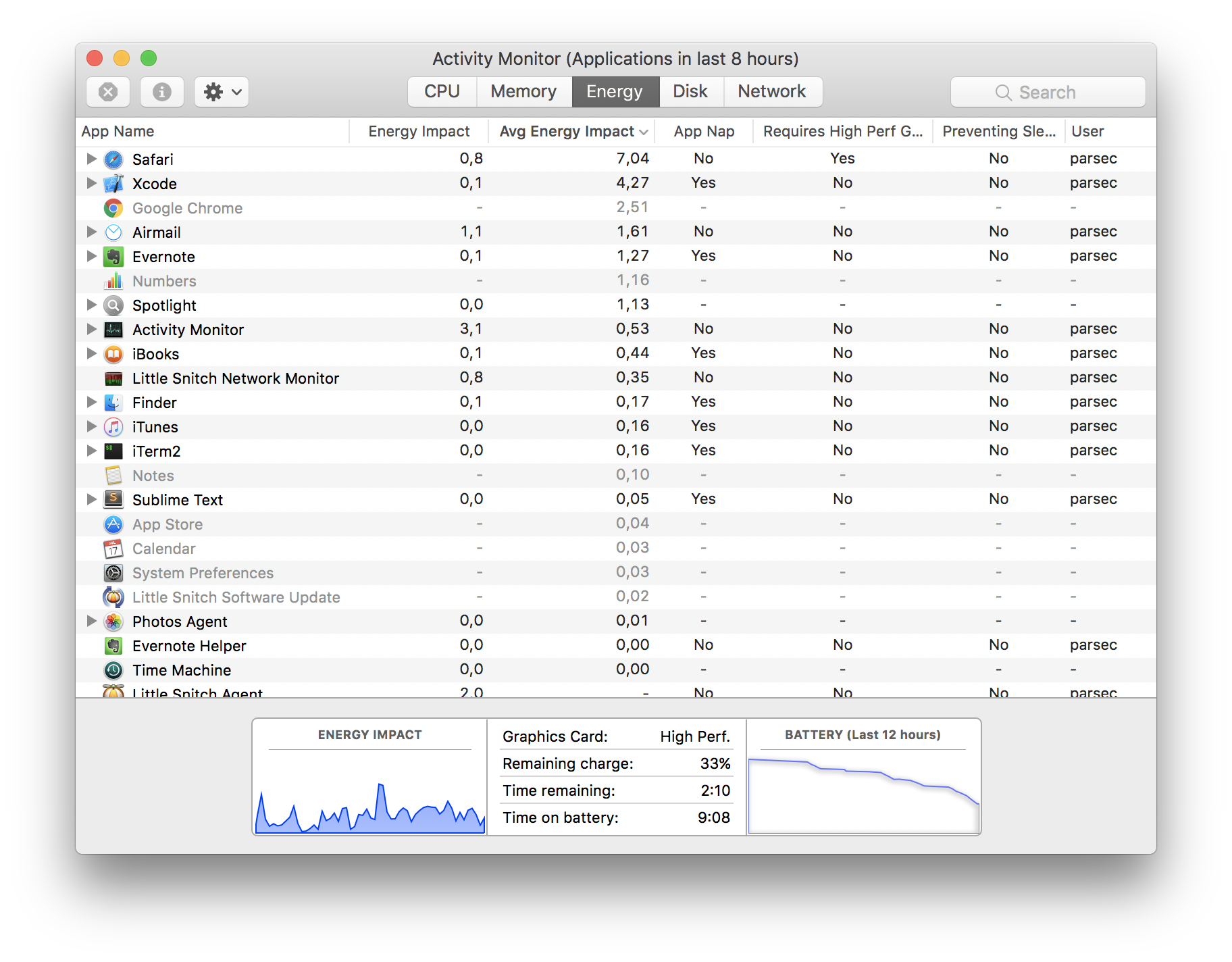Sort by Requires High Perf GPU header
The image size is (1232, 962).
click(843, 132)
